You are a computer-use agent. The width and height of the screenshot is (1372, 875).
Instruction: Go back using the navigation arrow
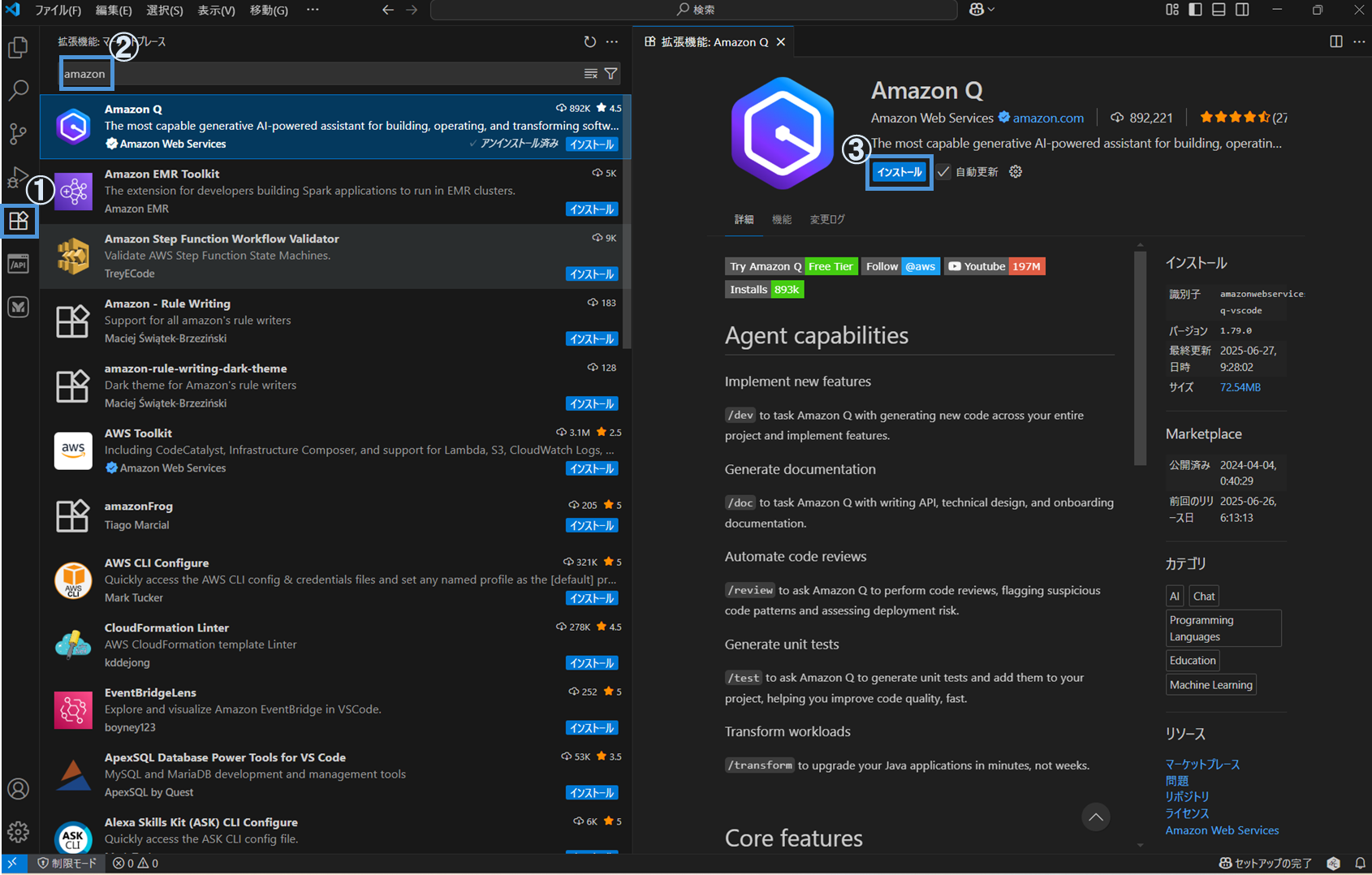tap(388, 10)
